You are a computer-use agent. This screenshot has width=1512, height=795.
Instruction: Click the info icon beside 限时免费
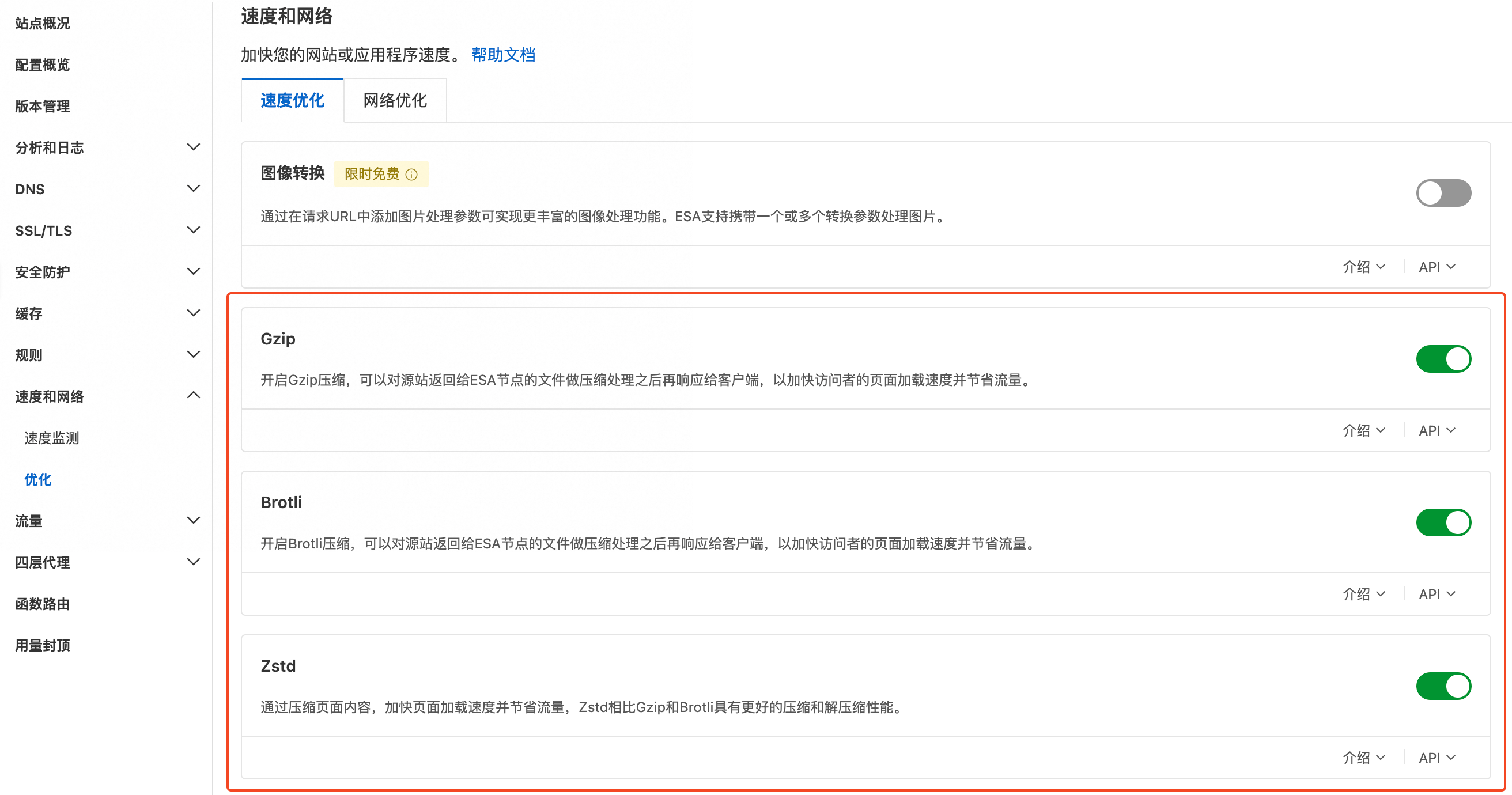(411, 174)
